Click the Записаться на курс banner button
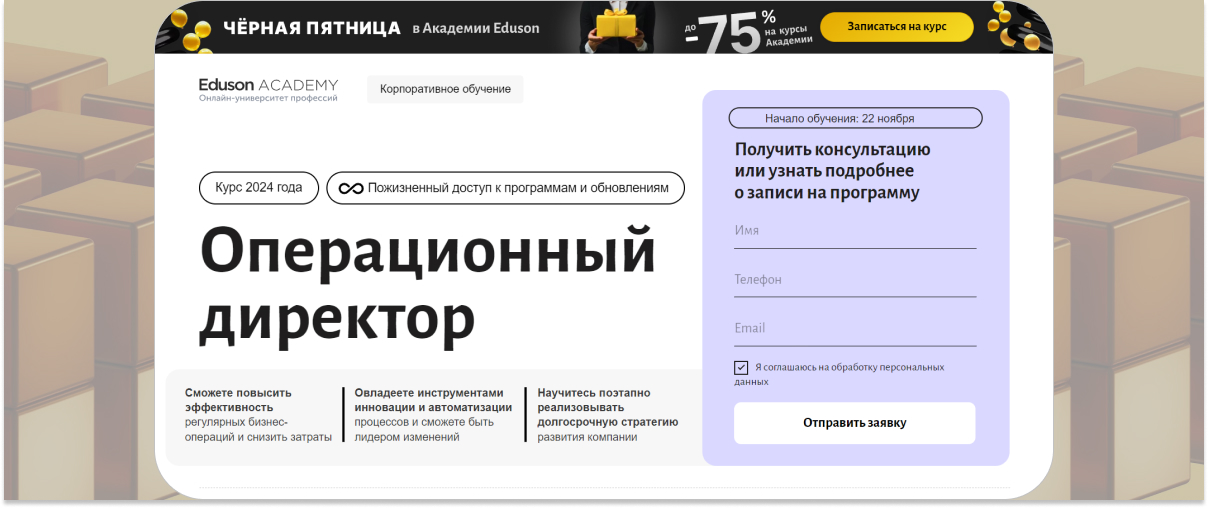 (896, 27)
